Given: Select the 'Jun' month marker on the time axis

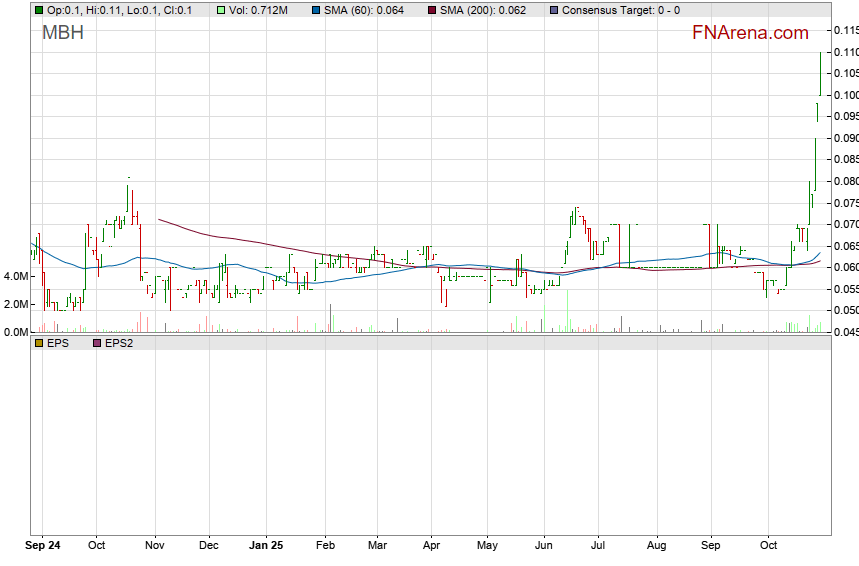Looking at the screenshot, I should coord(544,546).
